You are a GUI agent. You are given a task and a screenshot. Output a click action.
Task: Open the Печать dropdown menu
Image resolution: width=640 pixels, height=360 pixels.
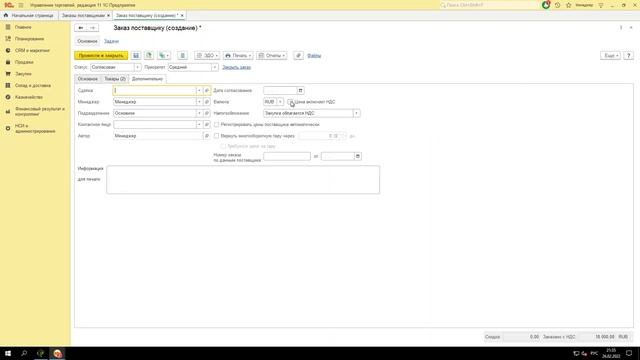tap(238, 56)
